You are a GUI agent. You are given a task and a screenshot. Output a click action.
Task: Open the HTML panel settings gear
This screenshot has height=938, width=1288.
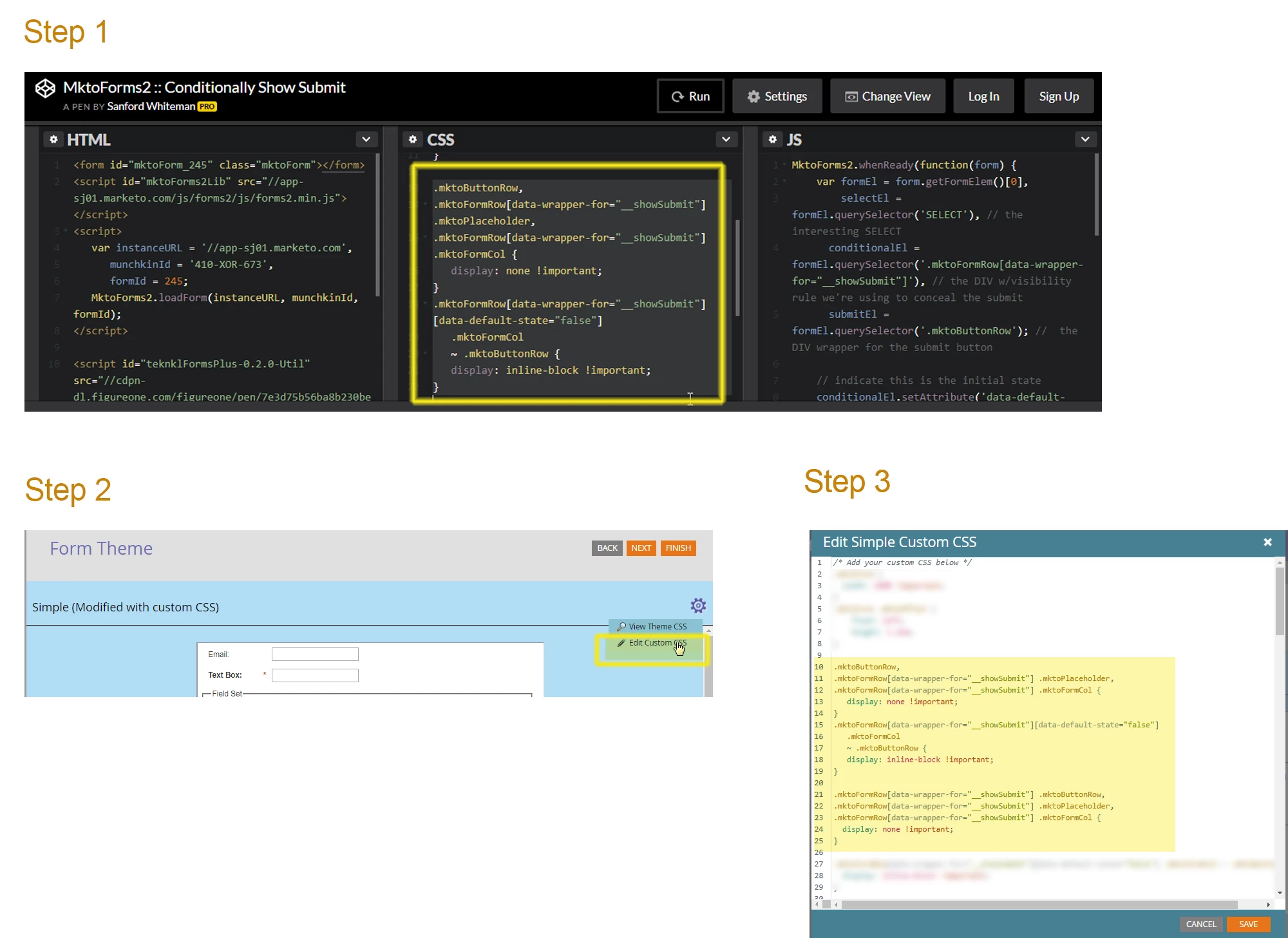tap(53, 139)
